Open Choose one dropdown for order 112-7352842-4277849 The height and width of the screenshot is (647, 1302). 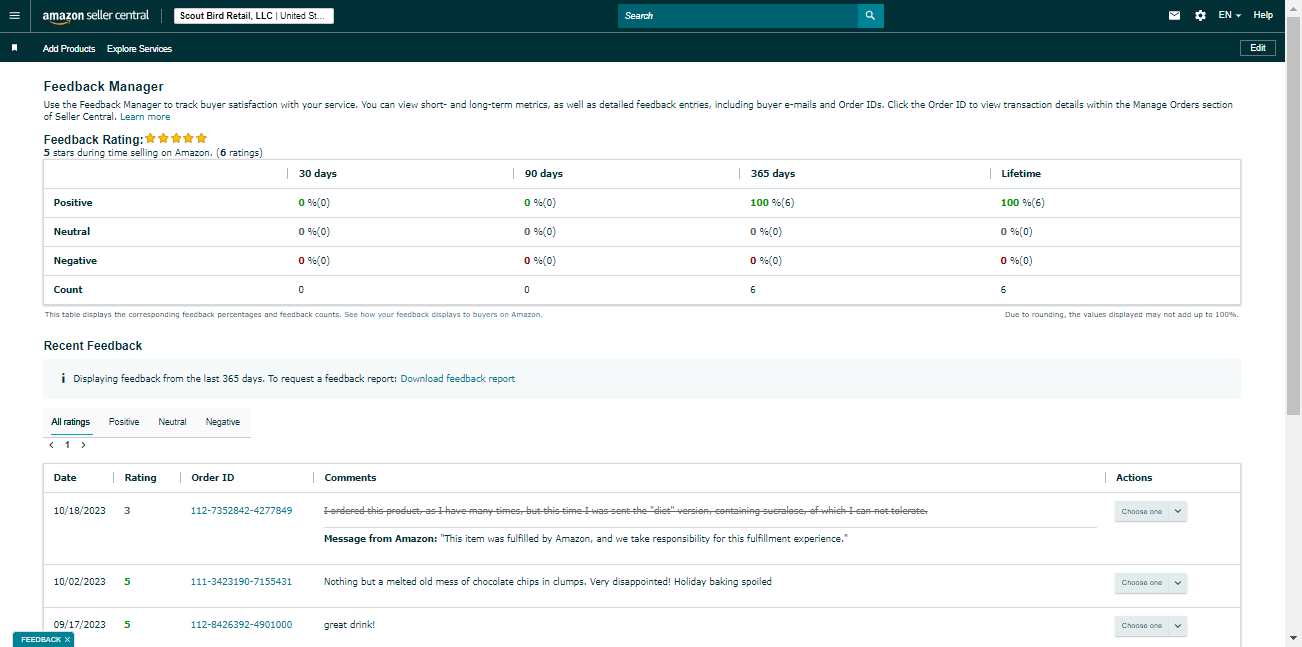(1151, 511)
